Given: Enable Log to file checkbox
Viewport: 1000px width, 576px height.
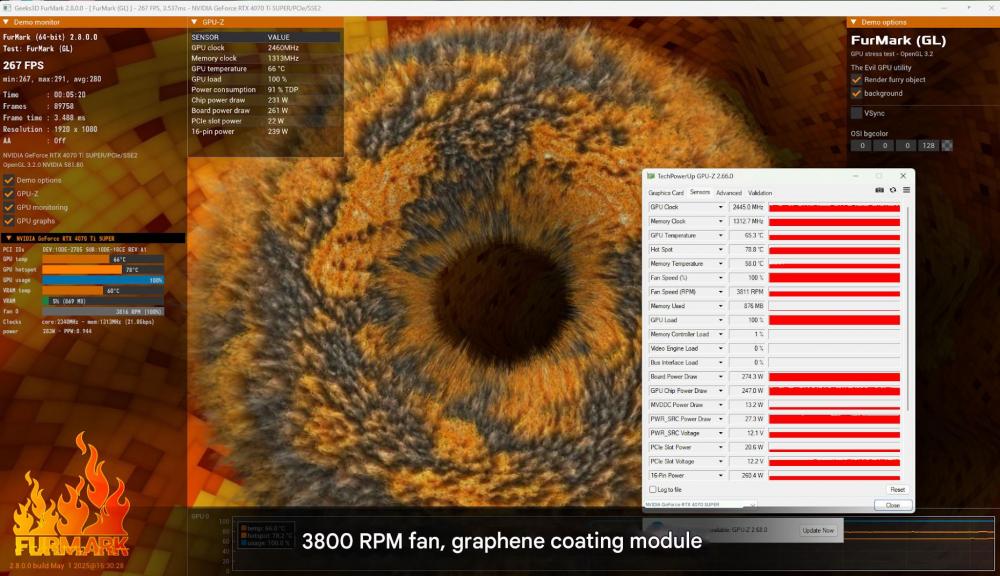Looking at the screenshot, I should pos(654,489).
